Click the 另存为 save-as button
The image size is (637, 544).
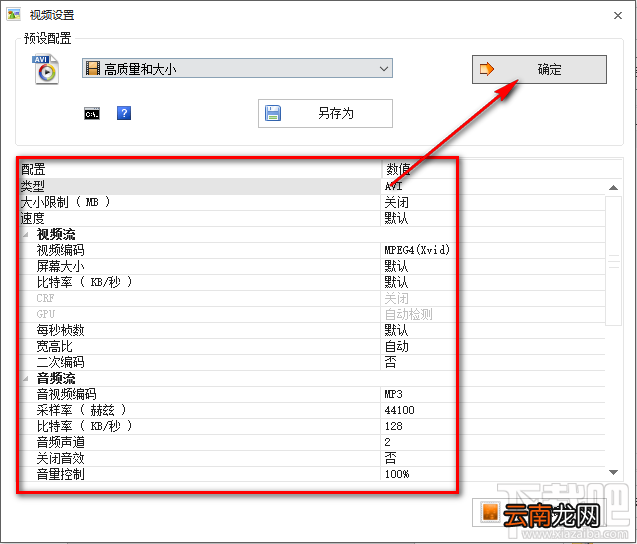325,113
